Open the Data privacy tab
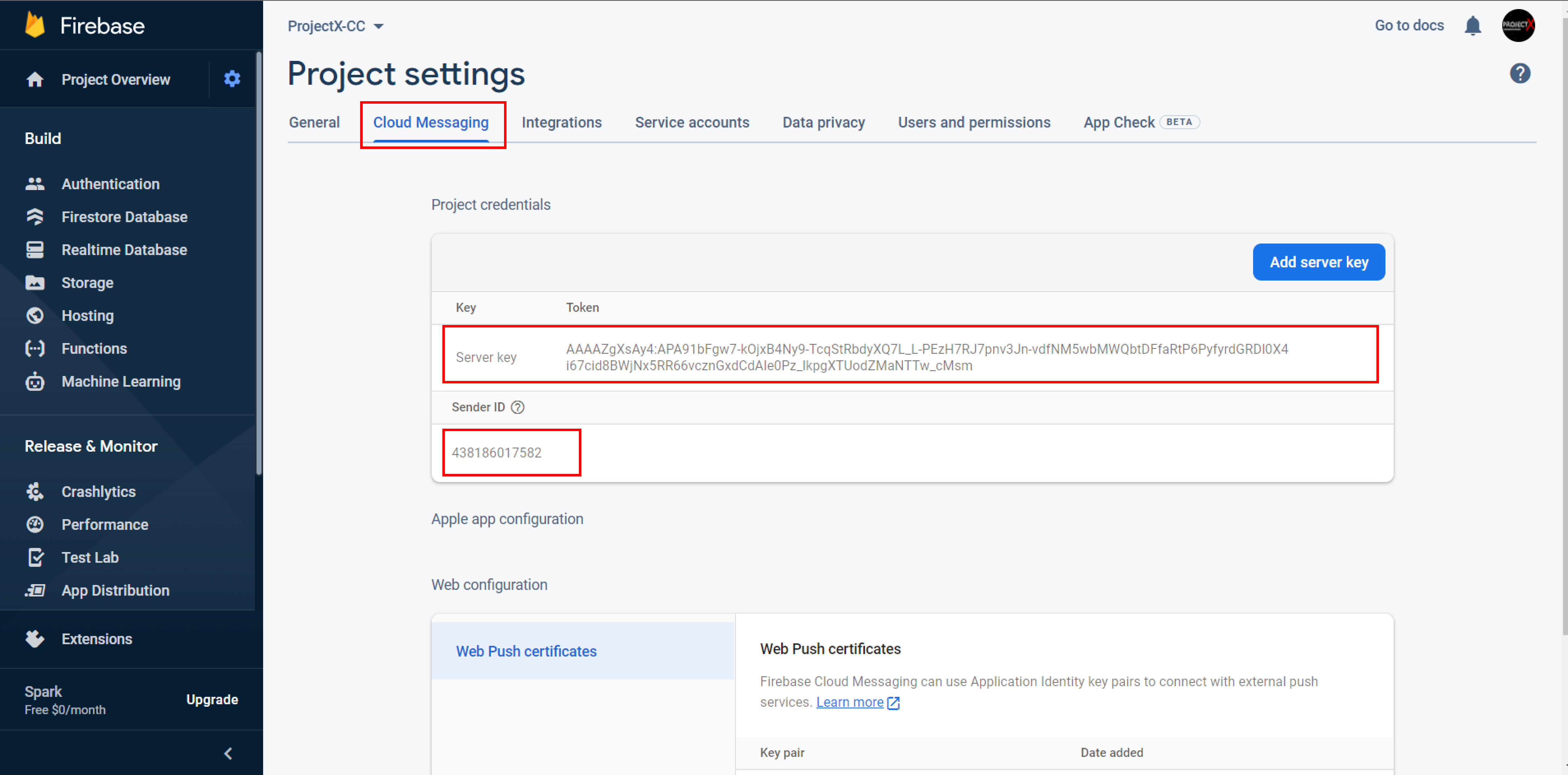1568x775 pixels. [824, 123]
